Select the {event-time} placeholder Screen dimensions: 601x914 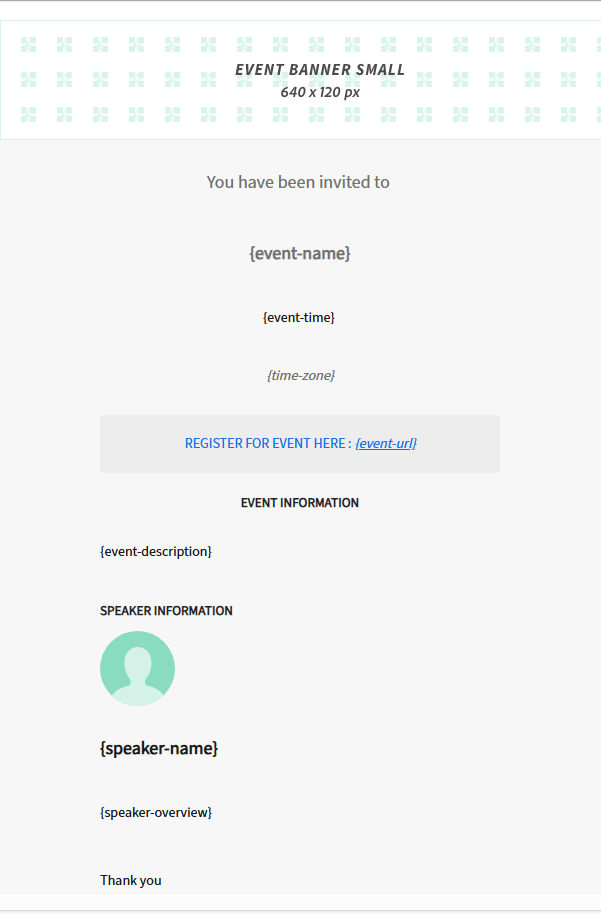(299, 318)
